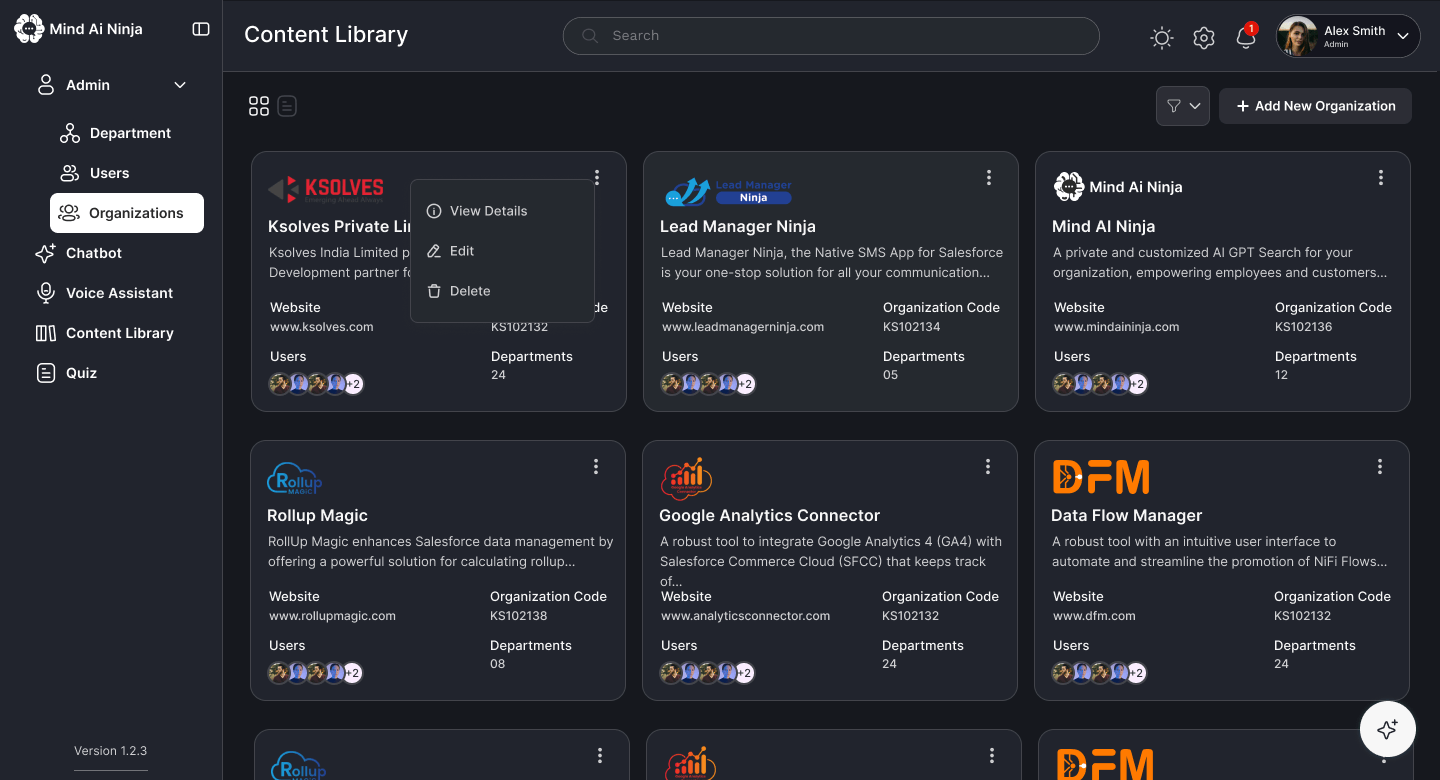Open Chatbot section
The width and height of the screenshot is (1440, 780).
click(78, 253)
